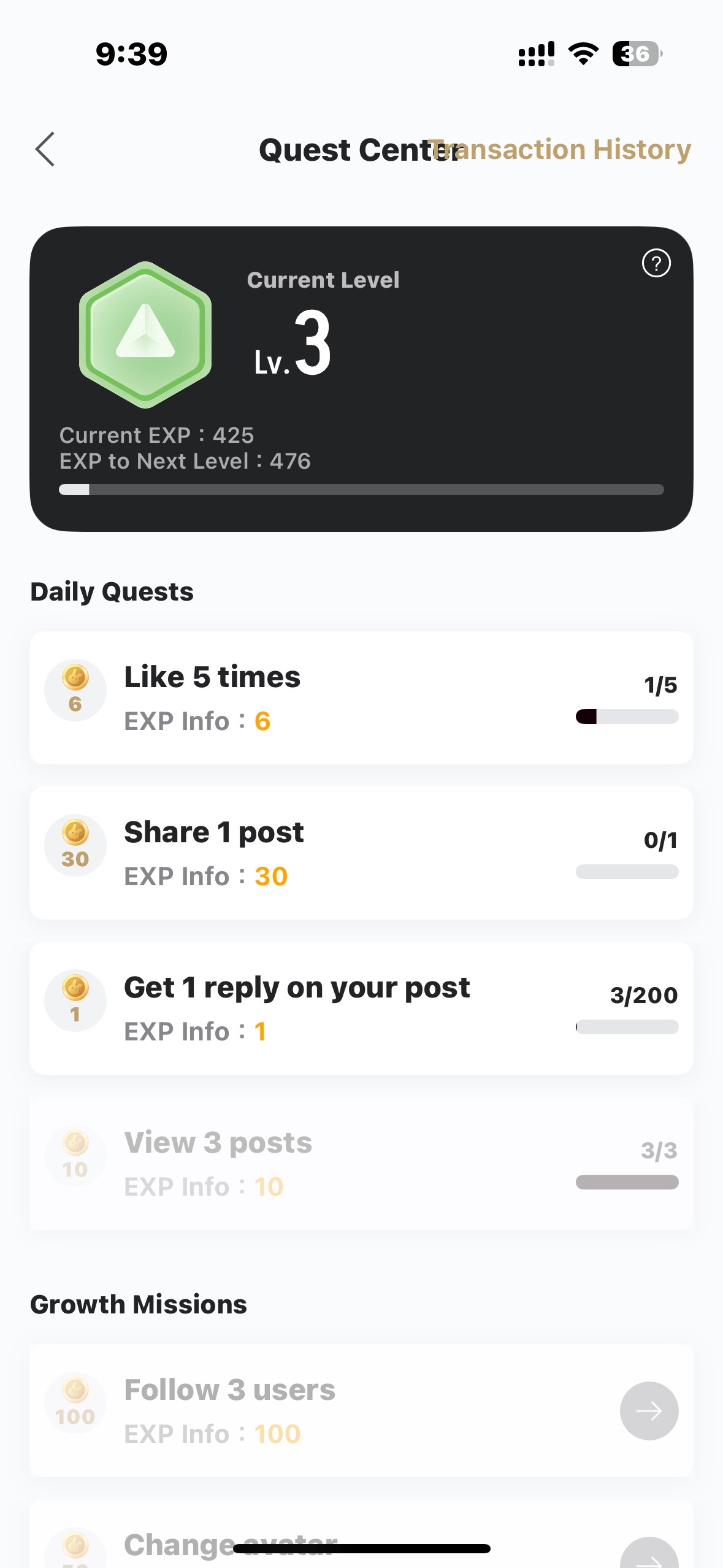Viewport: 723px width, 1568px height.
Task: Tap the green hexagon level badge
Action: tap(145, 335)
